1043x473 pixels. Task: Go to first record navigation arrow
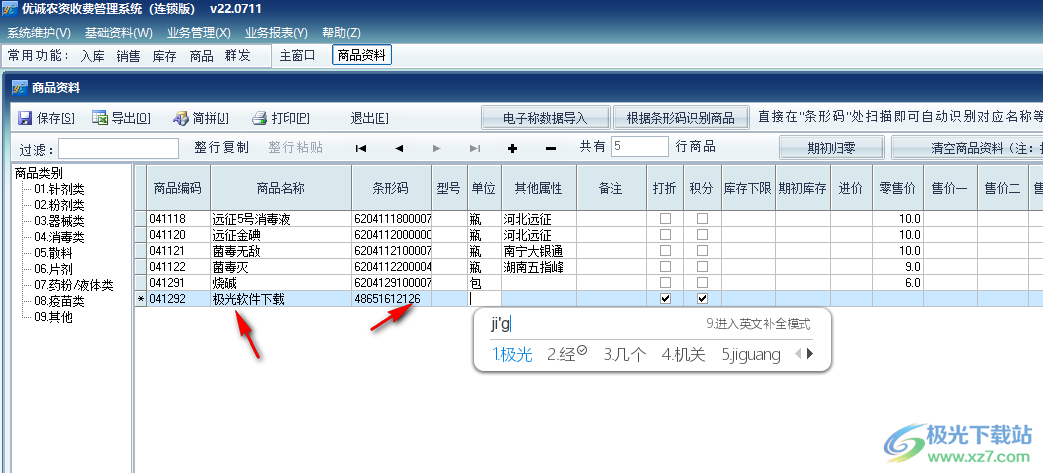tap(361, 148)
